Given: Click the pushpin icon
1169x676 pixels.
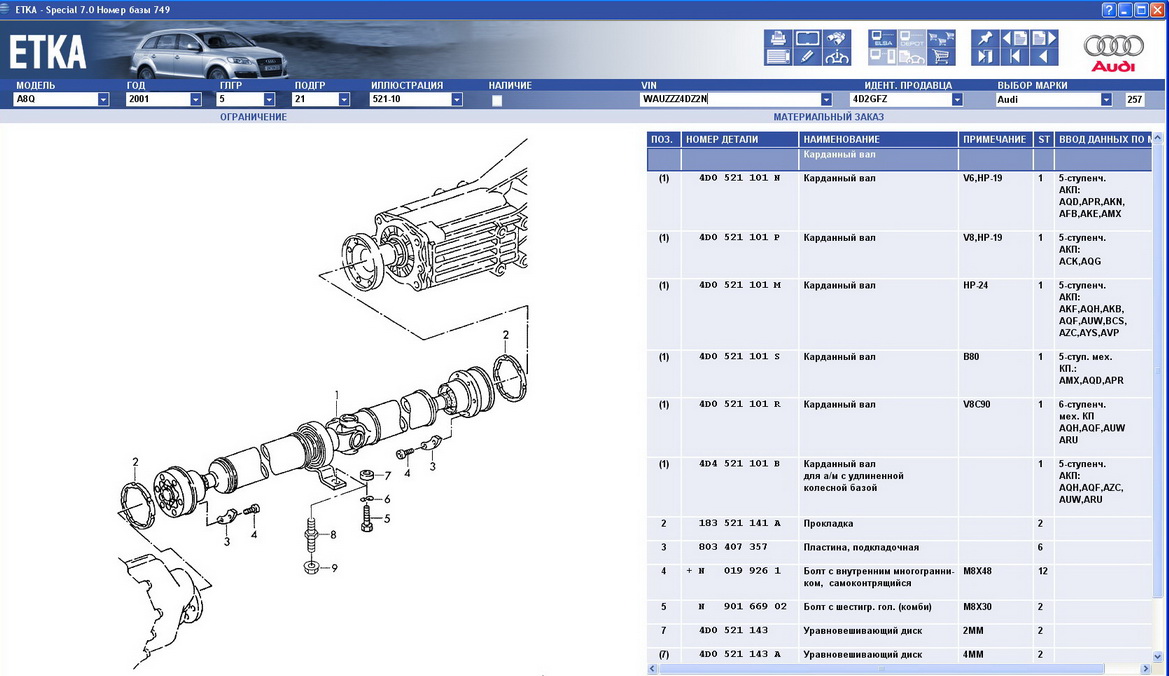Looking at the screenshot, I should point(985,39).
